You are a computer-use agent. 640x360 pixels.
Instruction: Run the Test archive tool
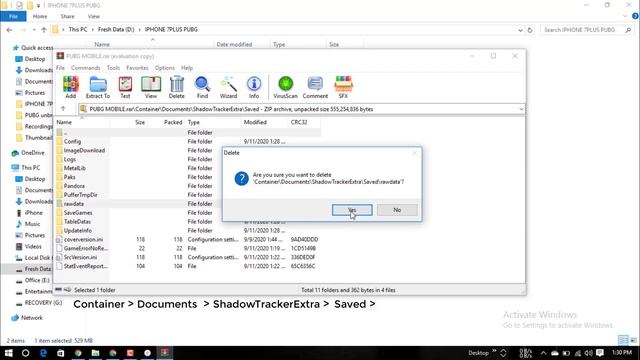click(x=125, y=87)
